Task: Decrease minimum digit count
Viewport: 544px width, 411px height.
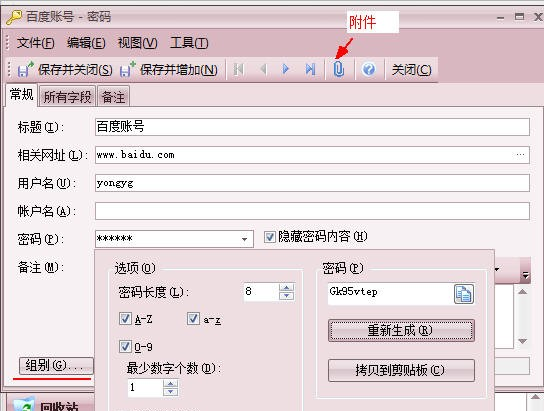Action: coord(170,392)
